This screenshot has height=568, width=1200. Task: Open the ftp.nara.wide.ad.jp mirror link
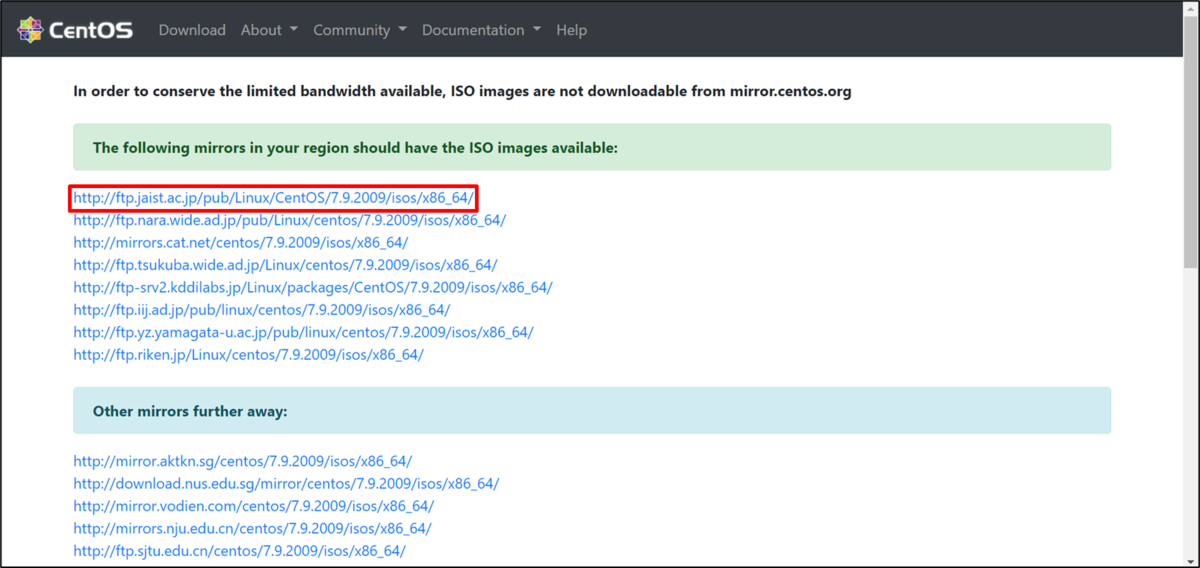[290, 220]
